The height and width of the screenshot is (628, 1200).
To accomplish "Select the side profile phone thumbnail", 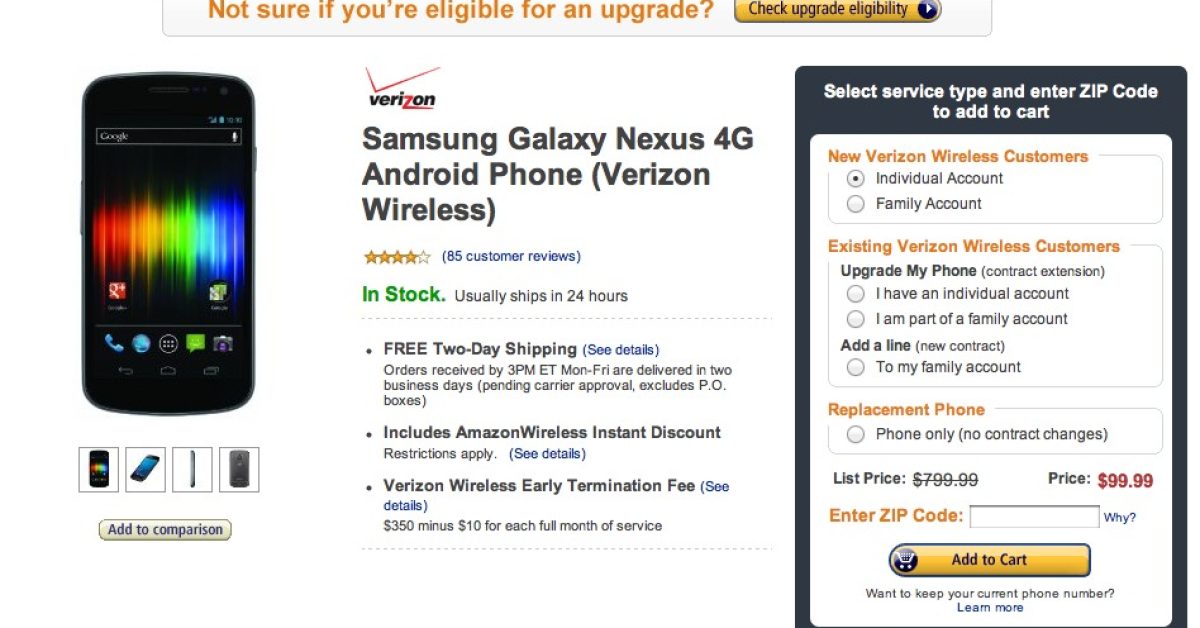I will tap(192, 469).
